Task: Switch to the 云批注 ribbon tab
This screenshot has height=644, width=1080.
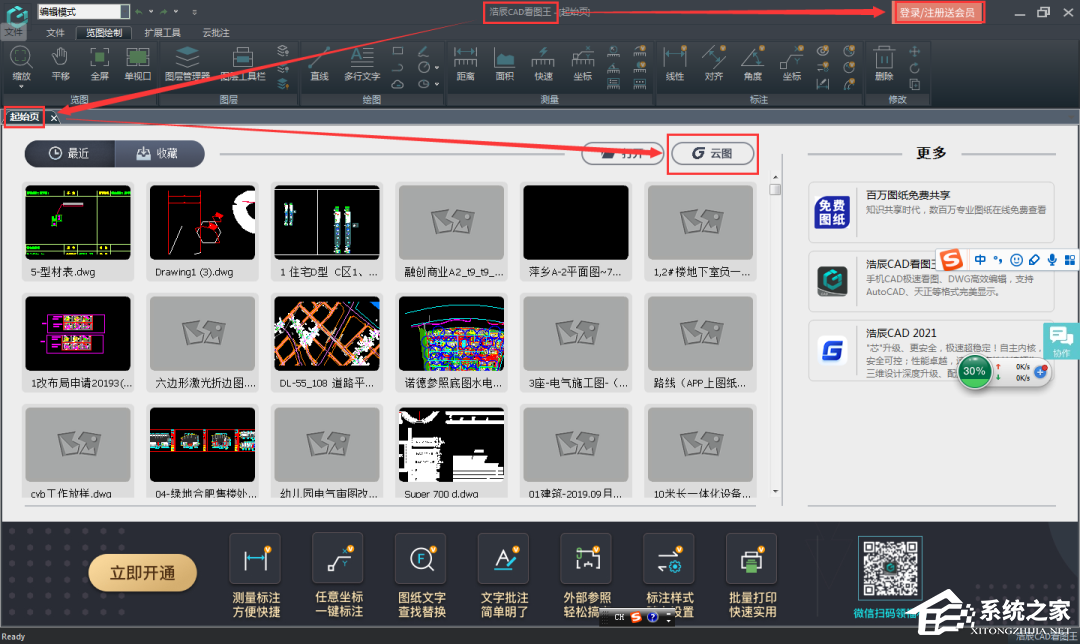Action: coord(216,32)
